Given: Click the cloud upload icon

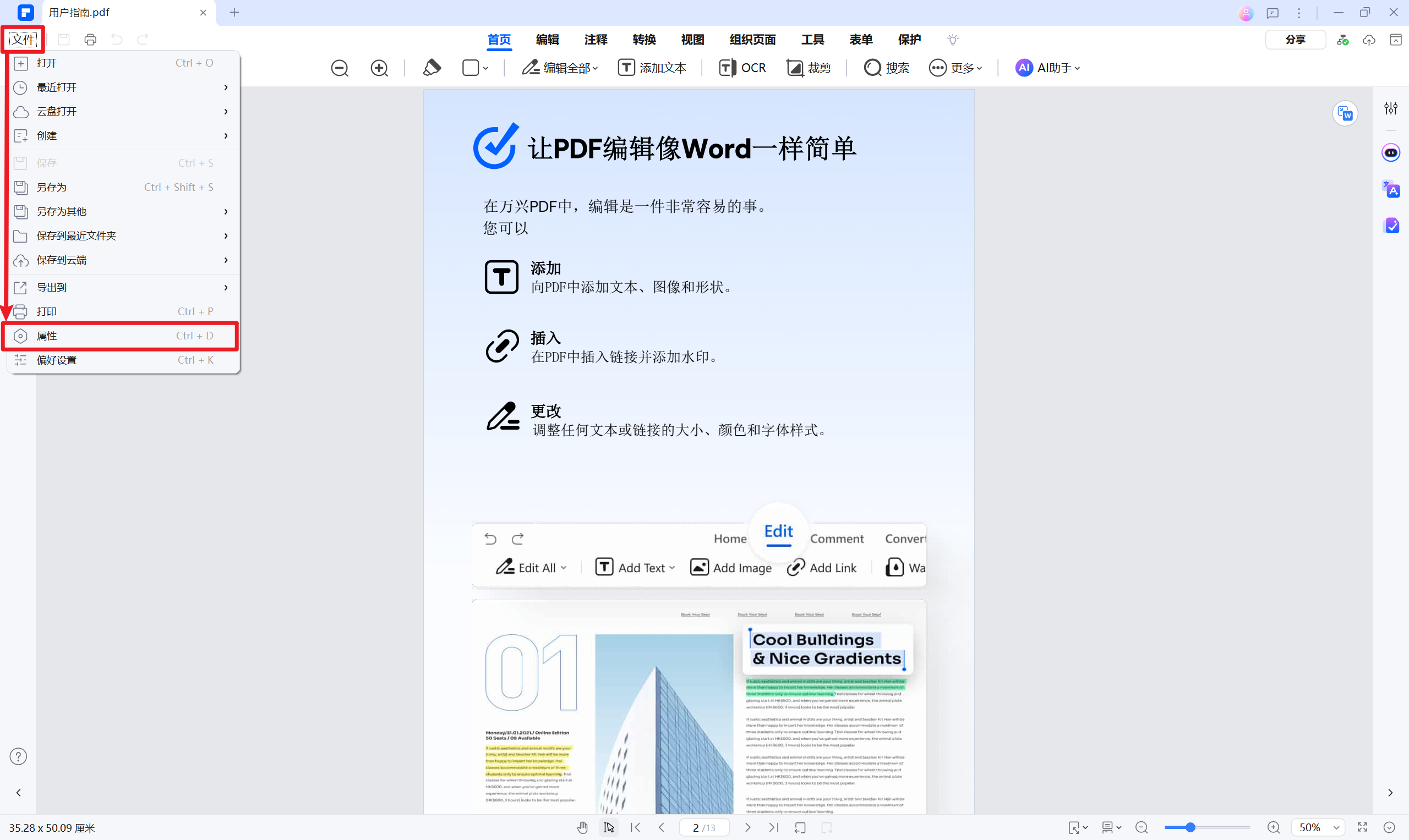Looking at the screenshot, I should [1369, 40].
